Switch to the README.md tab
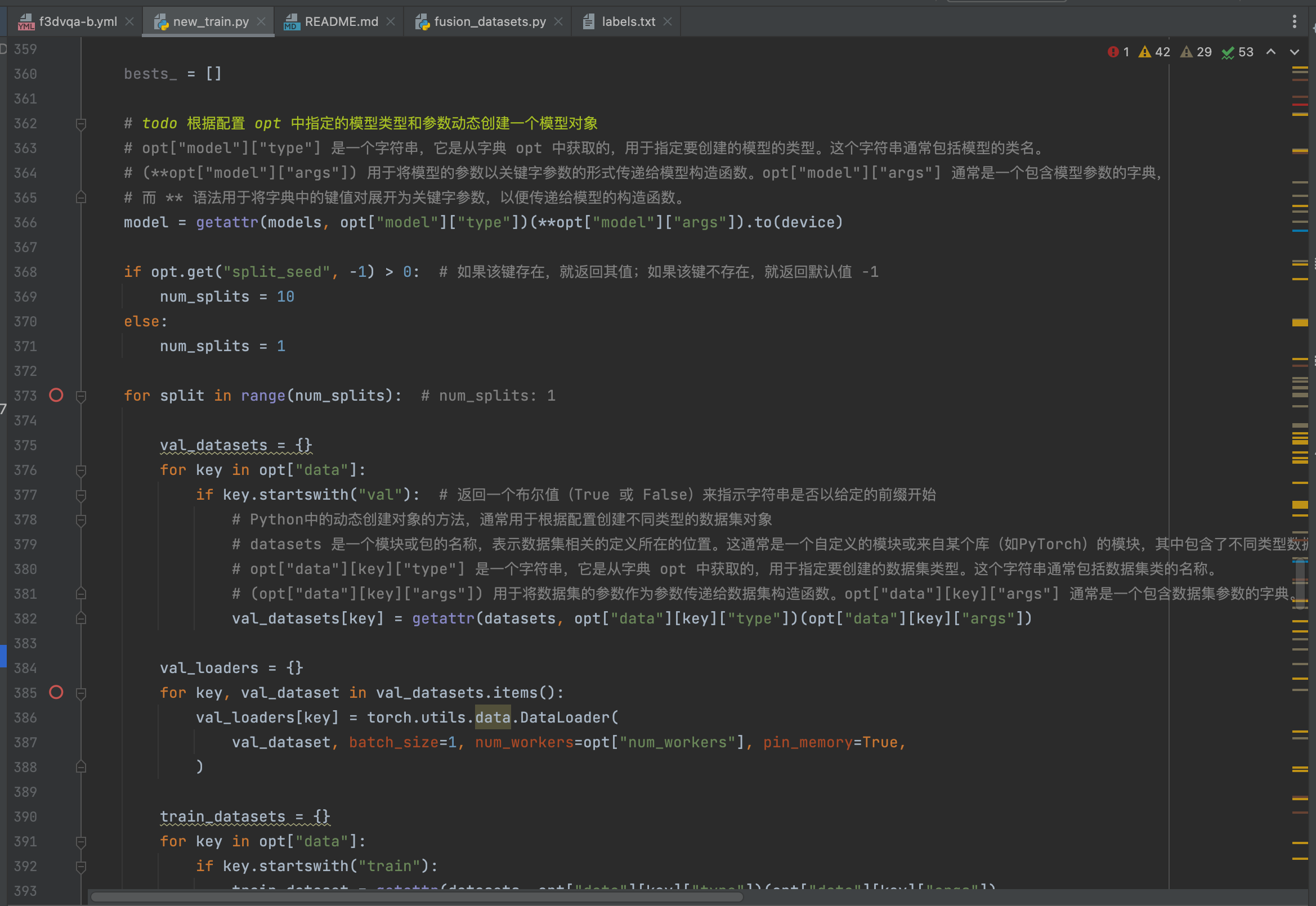This screenshot has width=1316, height=906. point(341,21)
